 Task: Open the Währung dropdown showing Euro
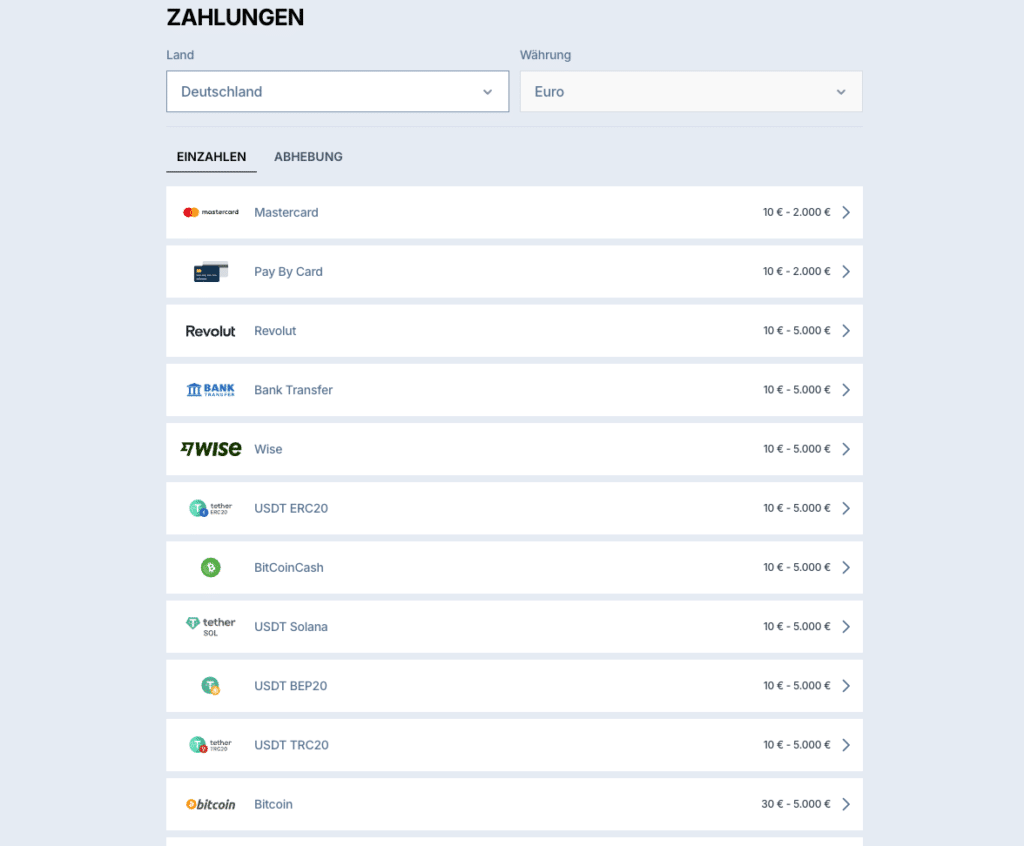click(x=690, y=92)
